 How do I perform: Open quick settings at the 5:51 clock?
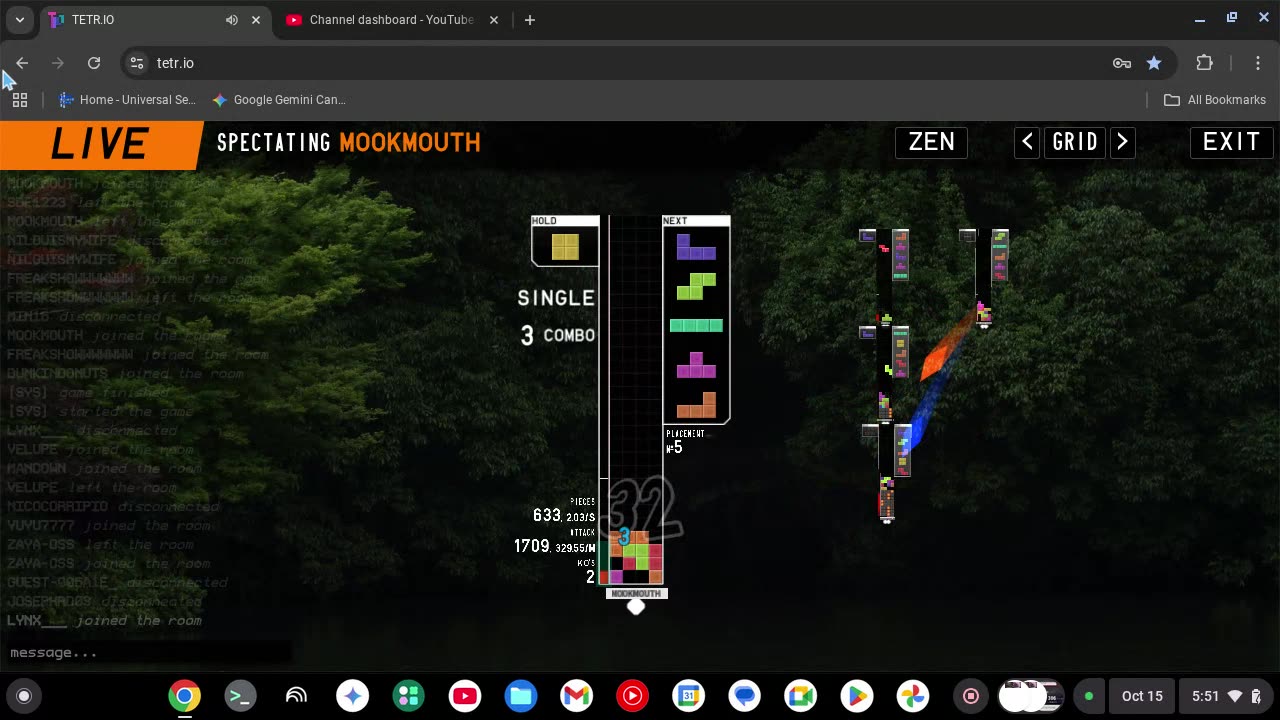coord(1227,696)
